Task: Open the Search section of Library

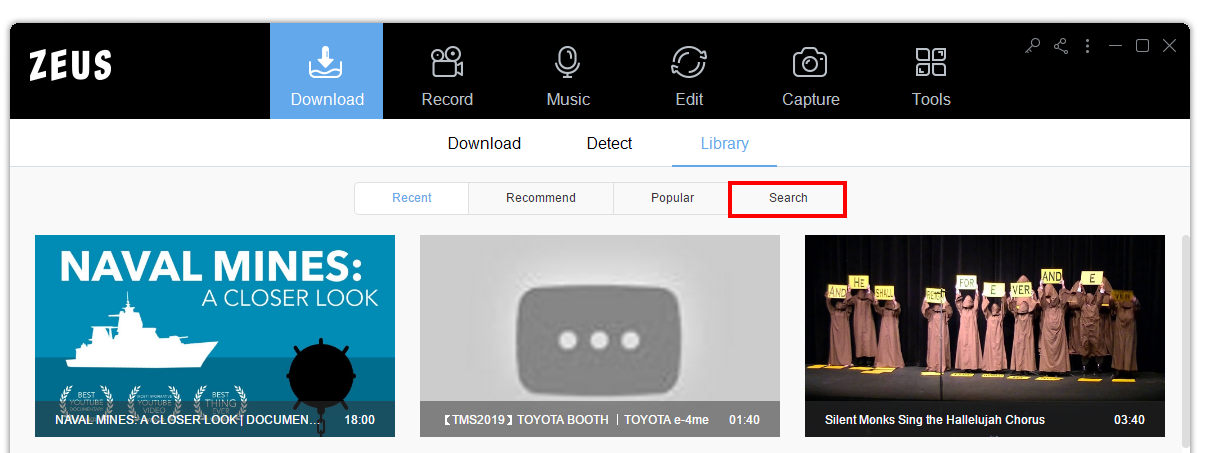Action: tap(788, 198)
